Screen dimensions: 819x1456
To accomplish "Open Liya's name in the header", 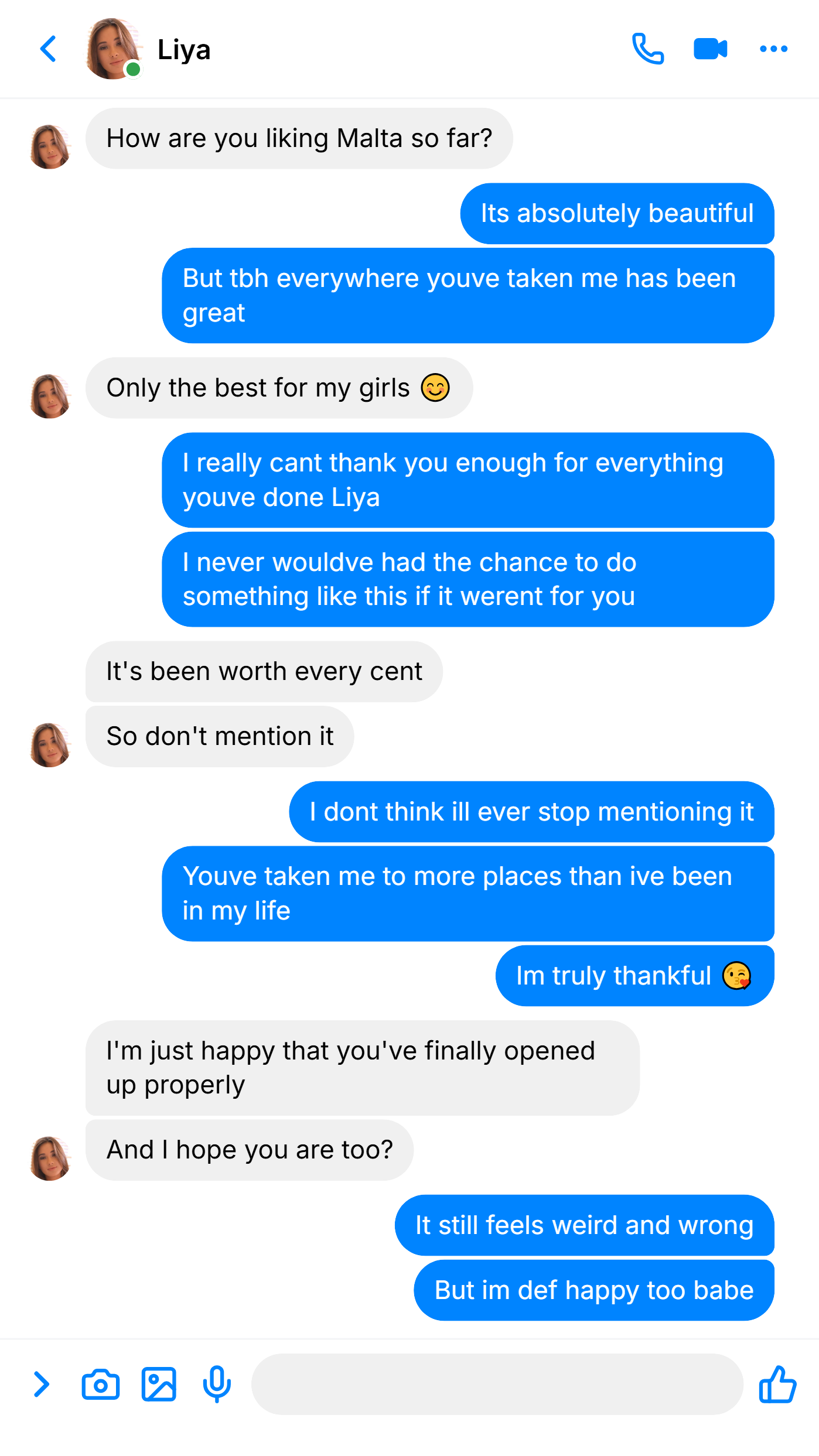I will 184,50.
